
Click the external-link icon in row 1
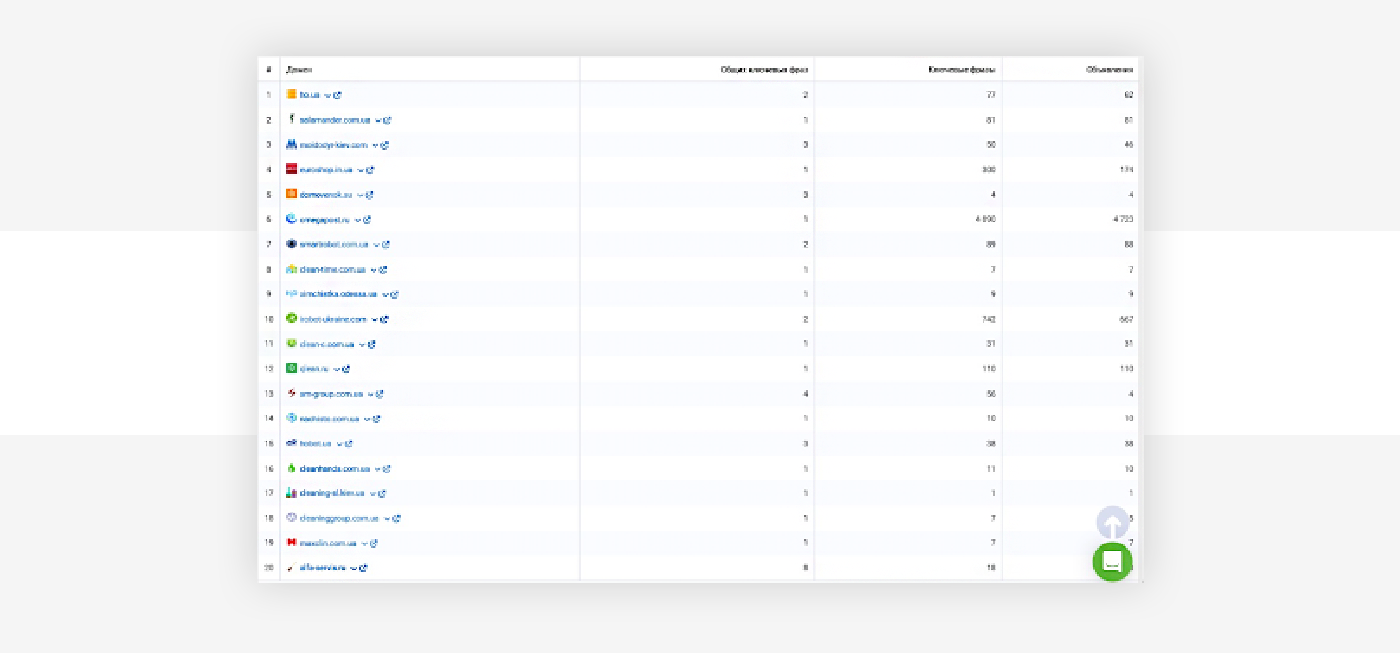click(338, 95)
